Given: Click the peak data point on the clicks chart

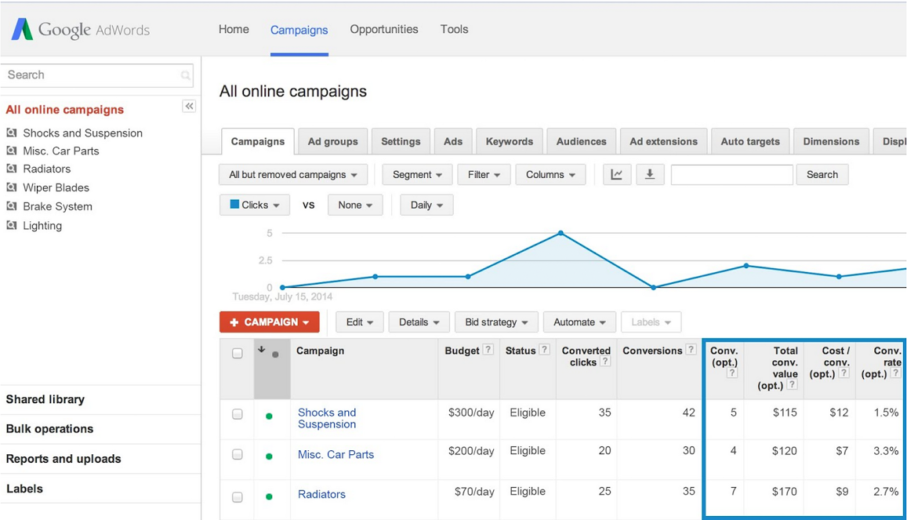Looking at the screenshot, I should pos(561,233).
